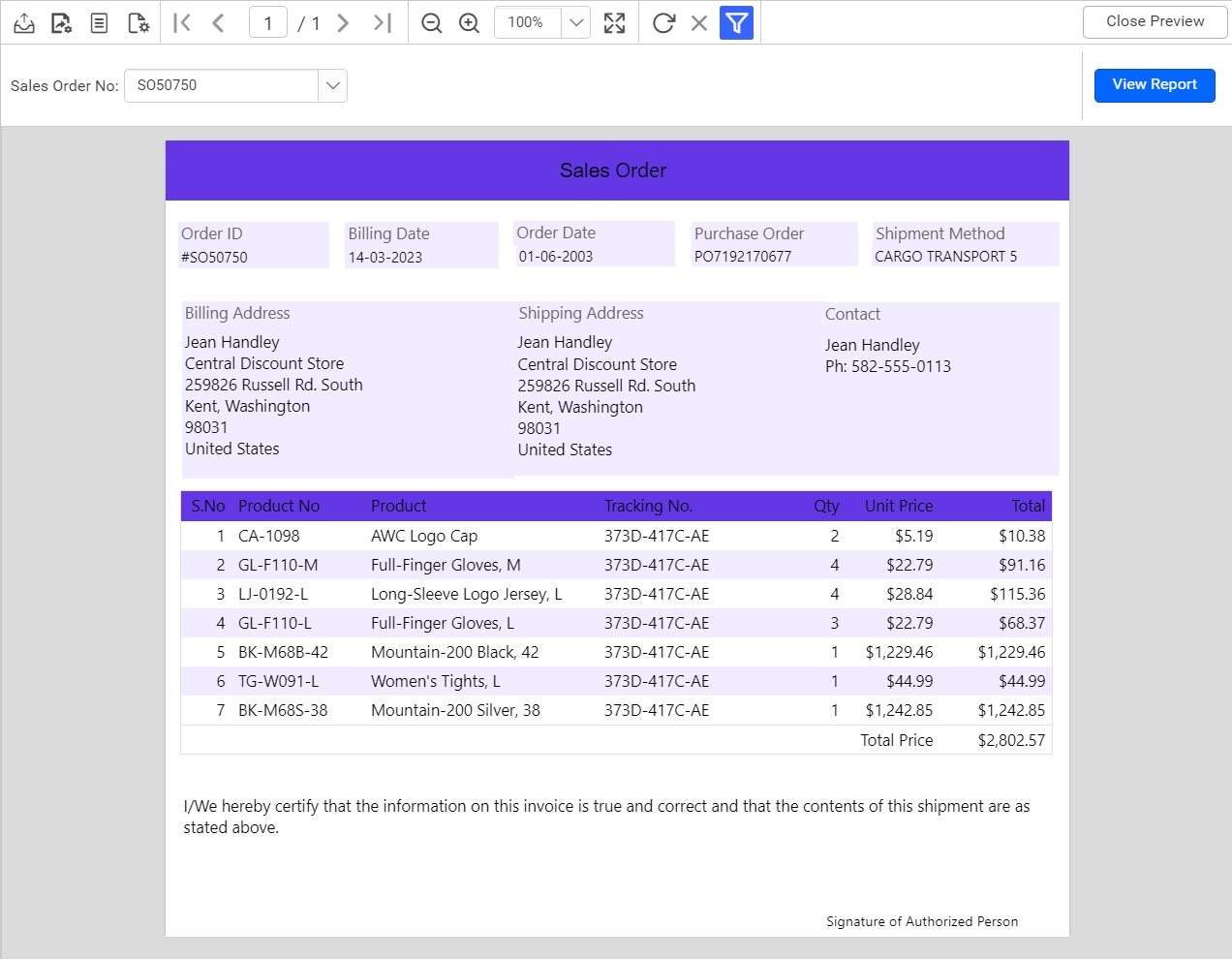Go to the previous page

(218, 22)
